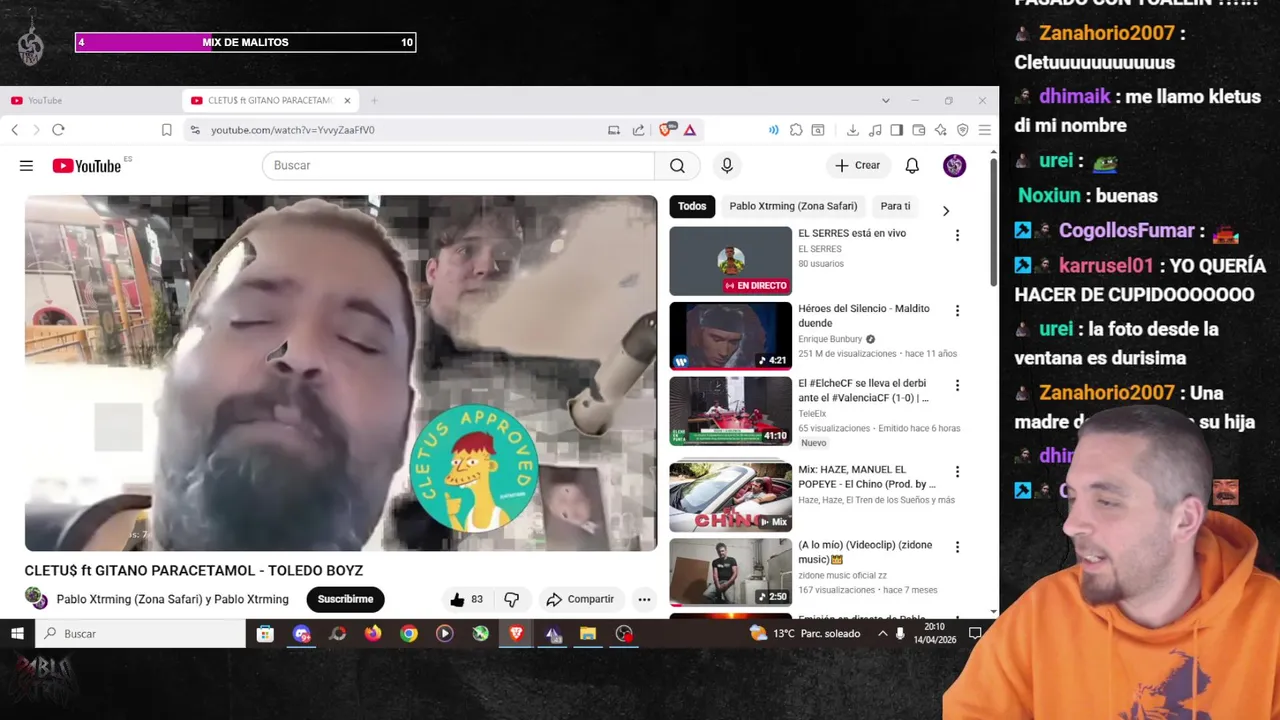Open a new browser tab
1280x720 pixels.
pos(374,100)
